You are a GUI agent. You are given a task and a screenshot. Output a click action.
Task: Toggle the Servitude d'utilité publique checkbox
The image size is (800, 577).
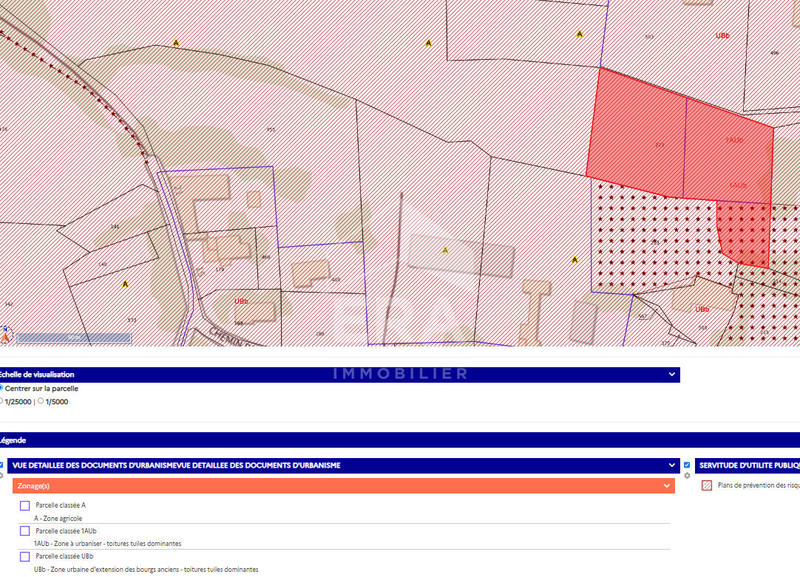pos(686,464)
